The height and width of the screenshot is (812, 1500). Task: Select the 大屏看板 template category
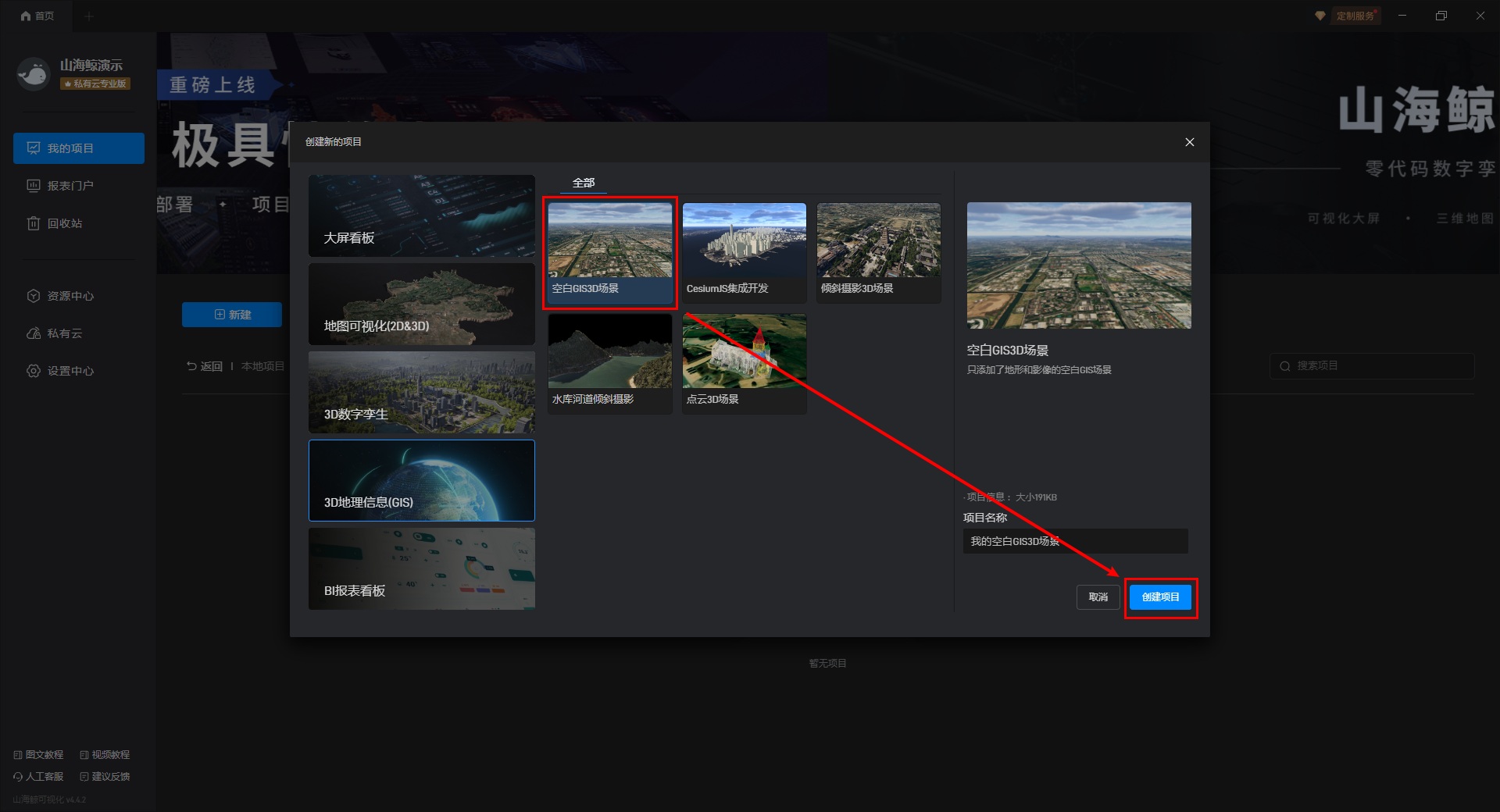click(x=421, y=216)
